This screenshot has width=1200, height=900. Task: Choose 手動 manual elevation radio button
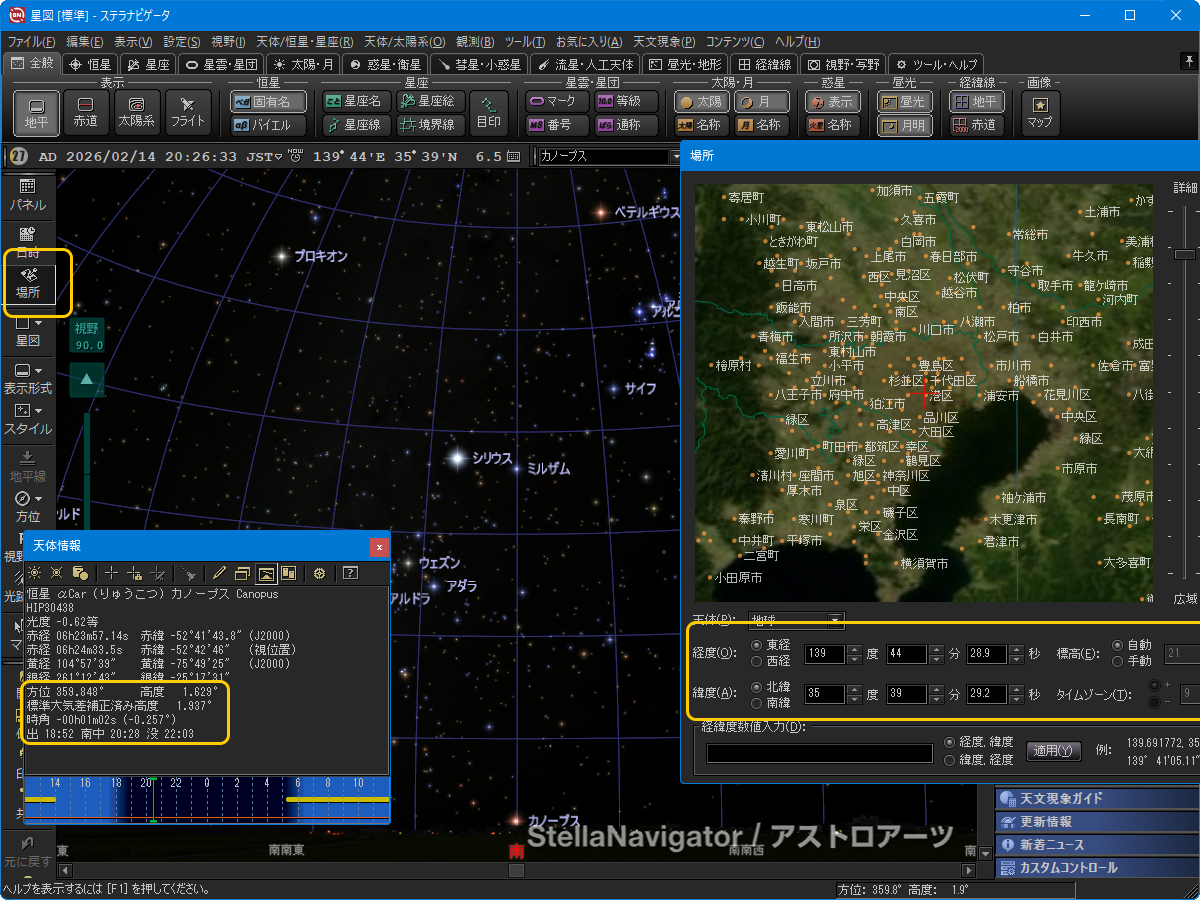1117,661
